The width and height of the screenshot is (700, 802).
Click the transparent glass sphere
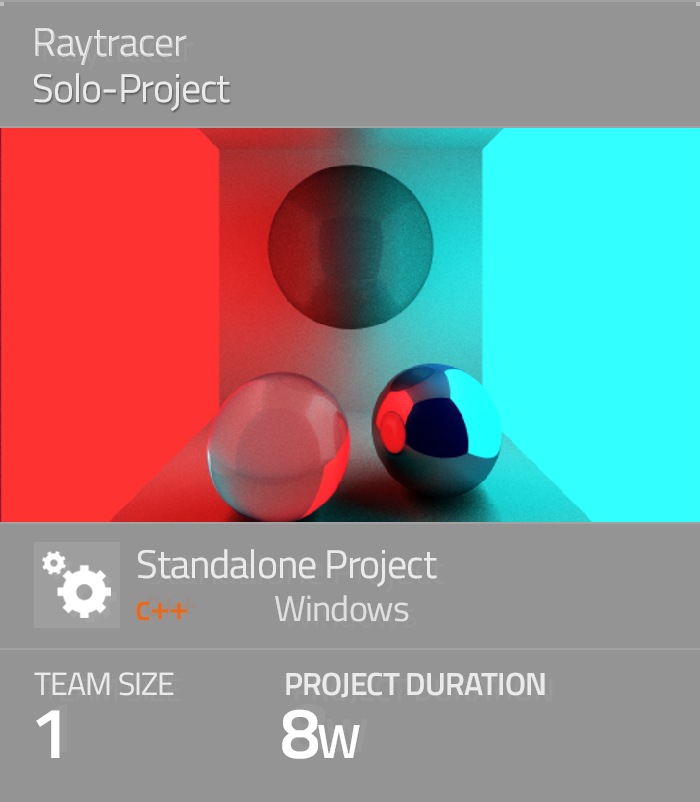point(278,445)
